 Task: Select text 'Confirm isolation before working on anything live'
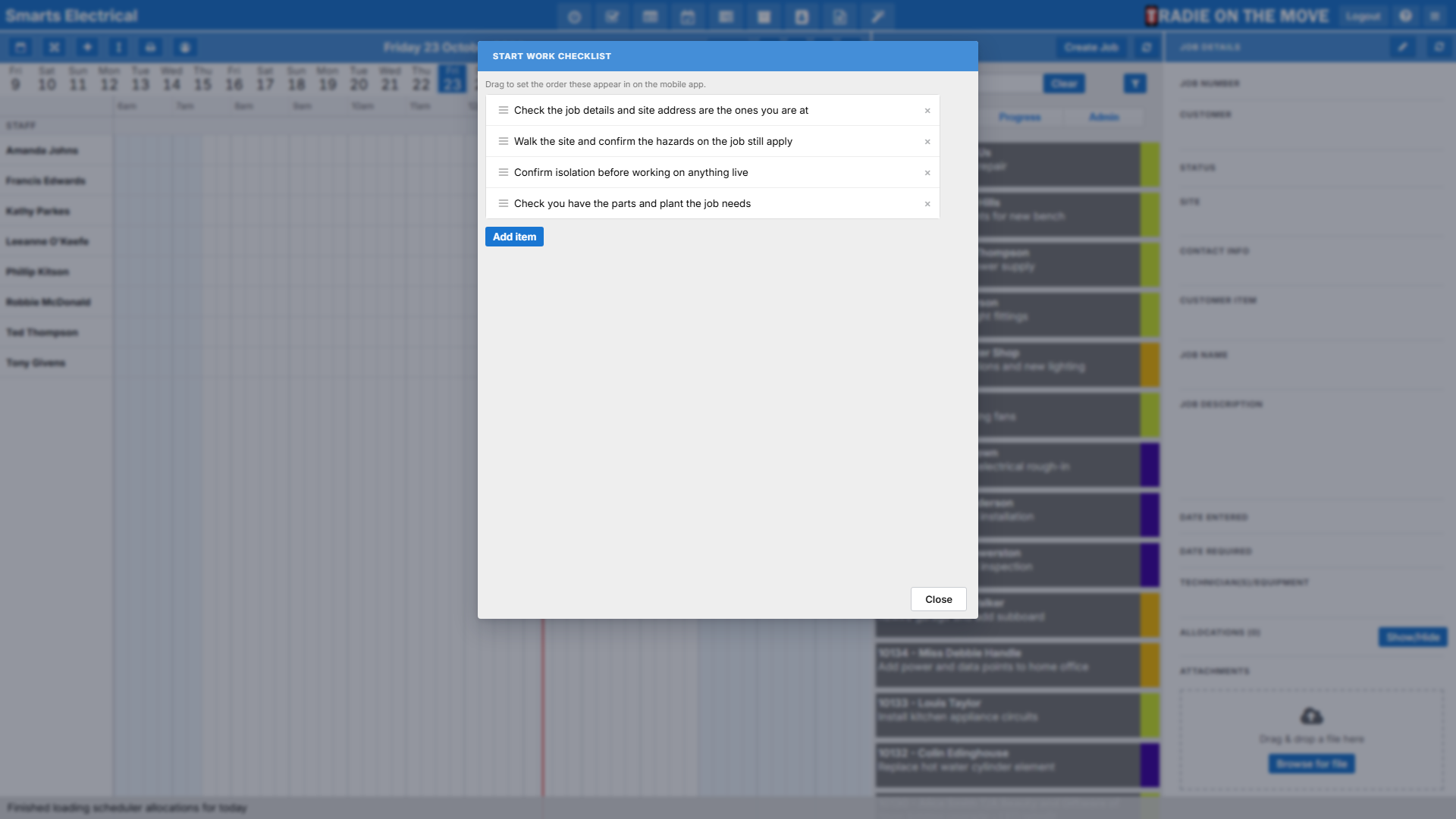click(631, 172)
